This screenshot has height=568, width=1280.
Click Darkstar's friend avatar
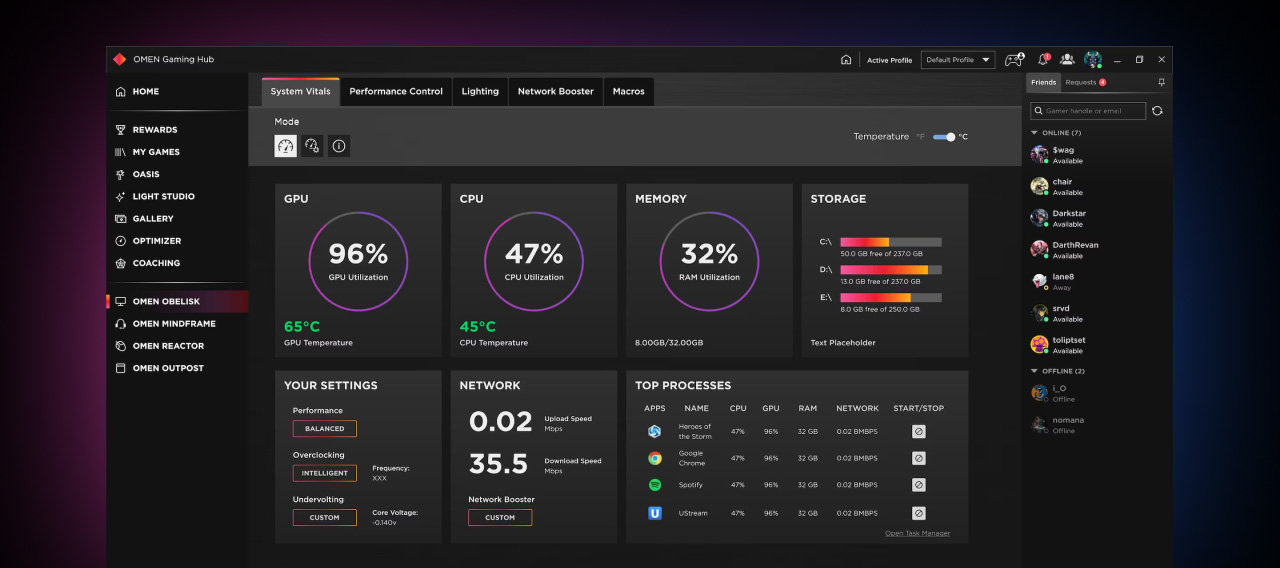point(1039,217)
